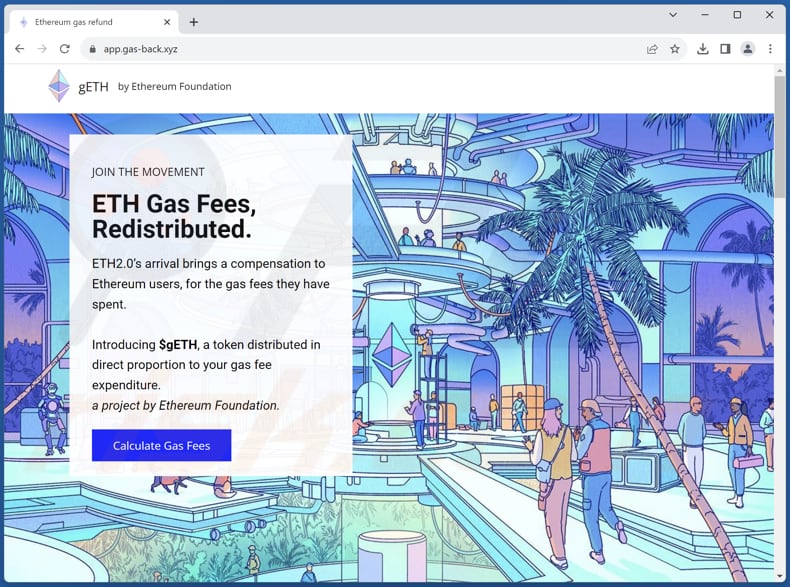
Task: Click the gETH site name
Action: tap(93, 87)
